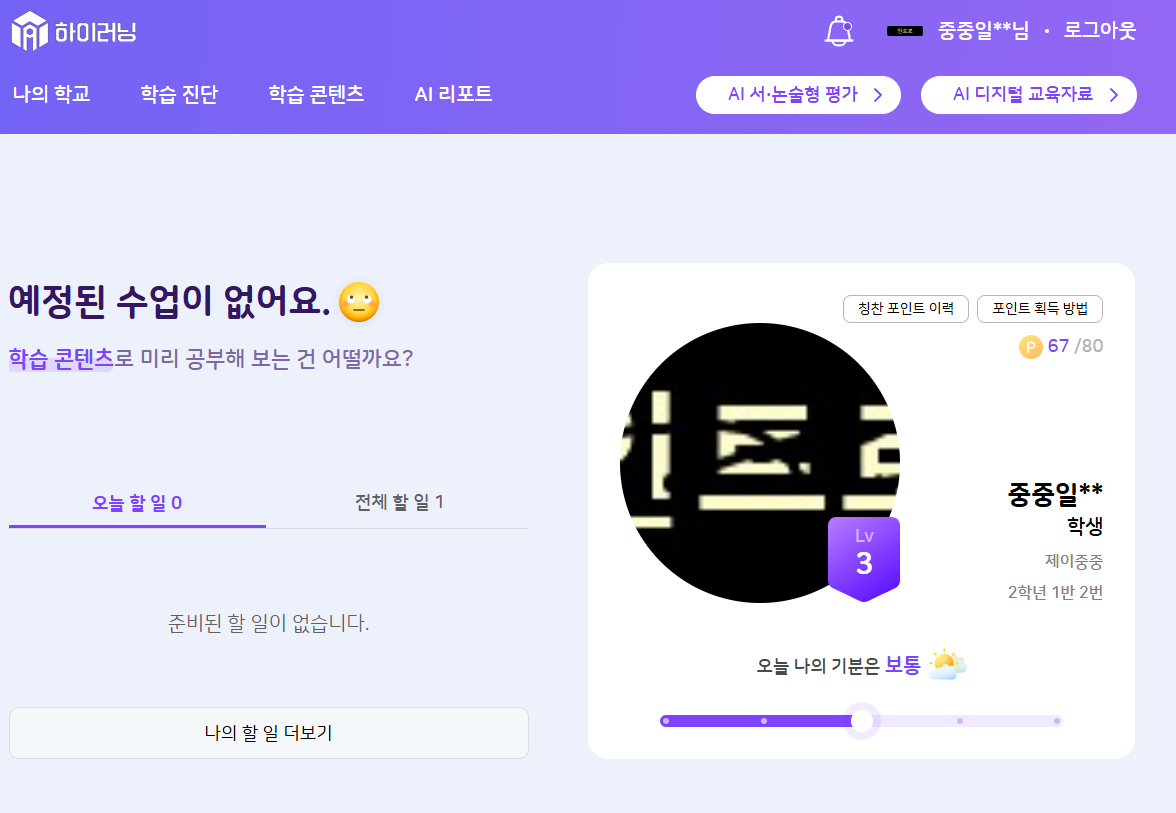Viewport: 1176px width, 813px height.
Task: Click the arrow on AI 디지털 교육자료
Action: pyautogui.click(x=1114, y=95)
